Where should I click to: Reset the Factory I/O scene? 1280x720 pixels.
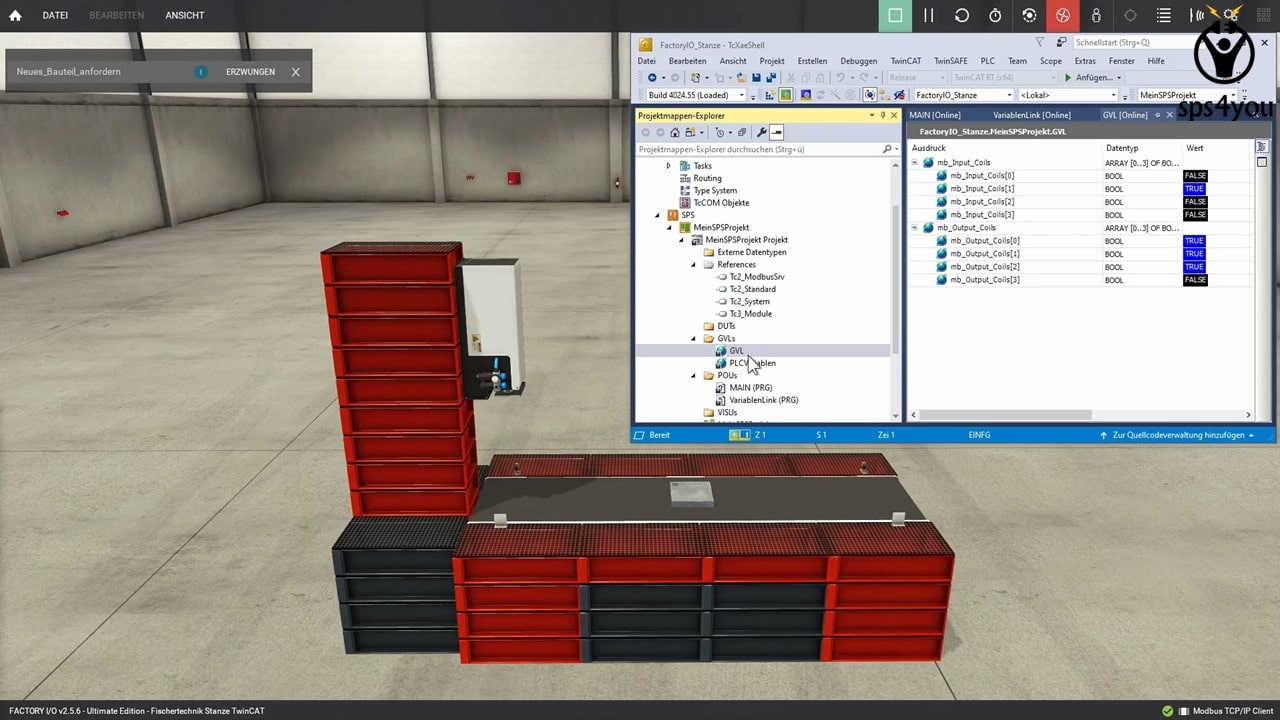(x=962, y=15)
